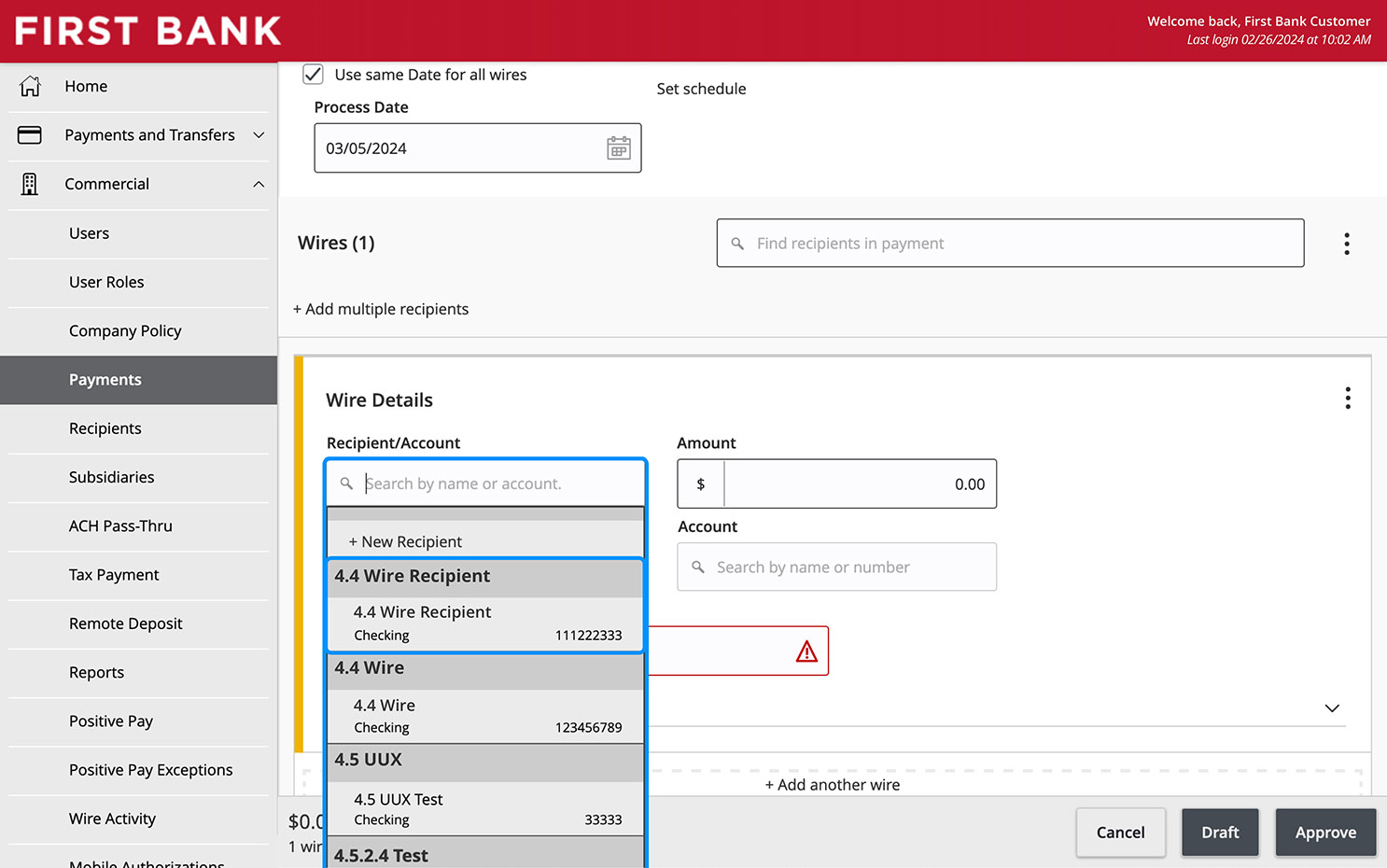The image size is (1387, 868).
Task: Focus the Find recipients in payment field
Action: [x=1010, y=243]
